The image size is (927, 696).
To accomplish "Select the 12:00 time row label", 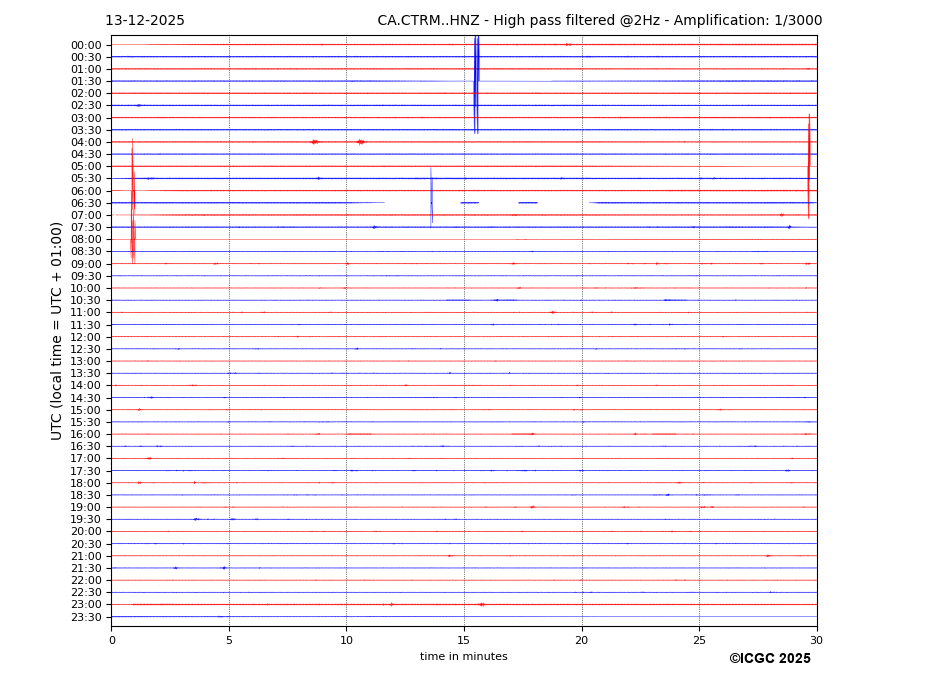I will pos(86,337).
